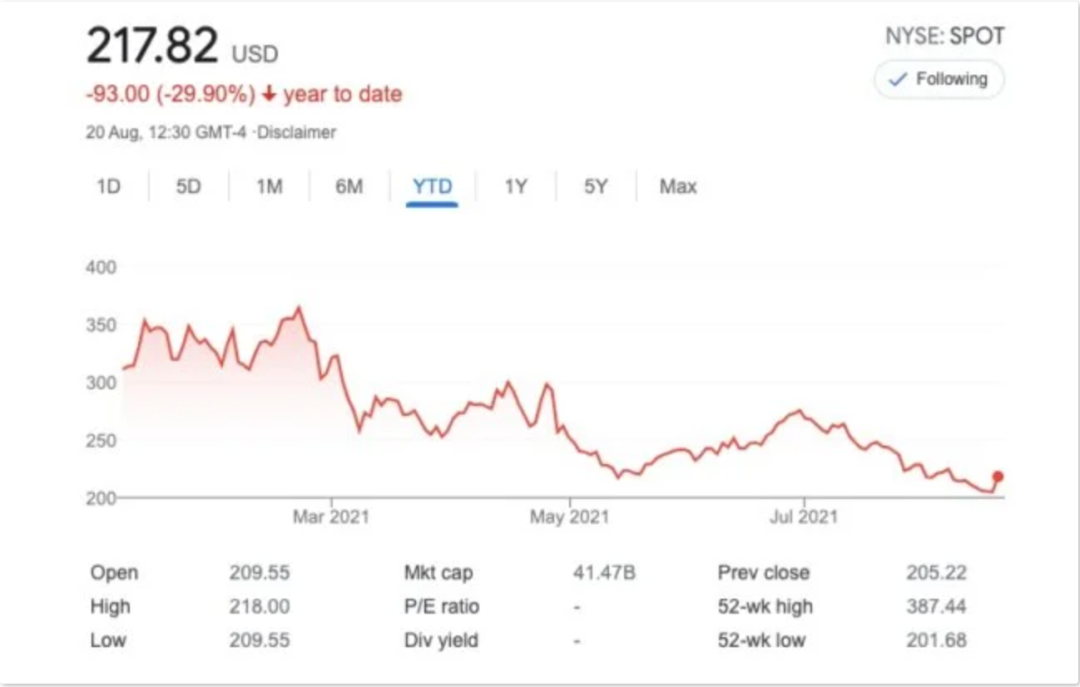Click the Mar 2021 axis label
The width and height of the screenshot is (1080, 687).
[x=330, y=517]
